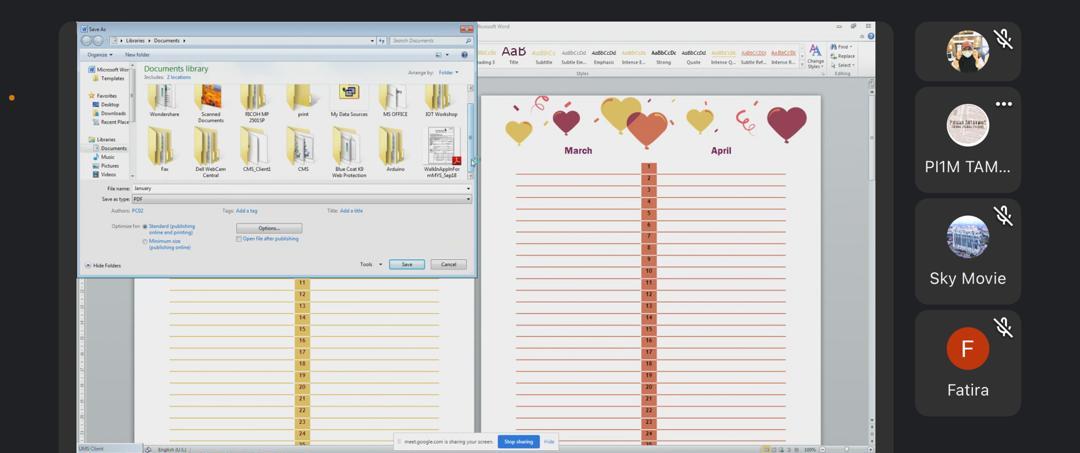Open the folder named CMS

tap(302, 149)
